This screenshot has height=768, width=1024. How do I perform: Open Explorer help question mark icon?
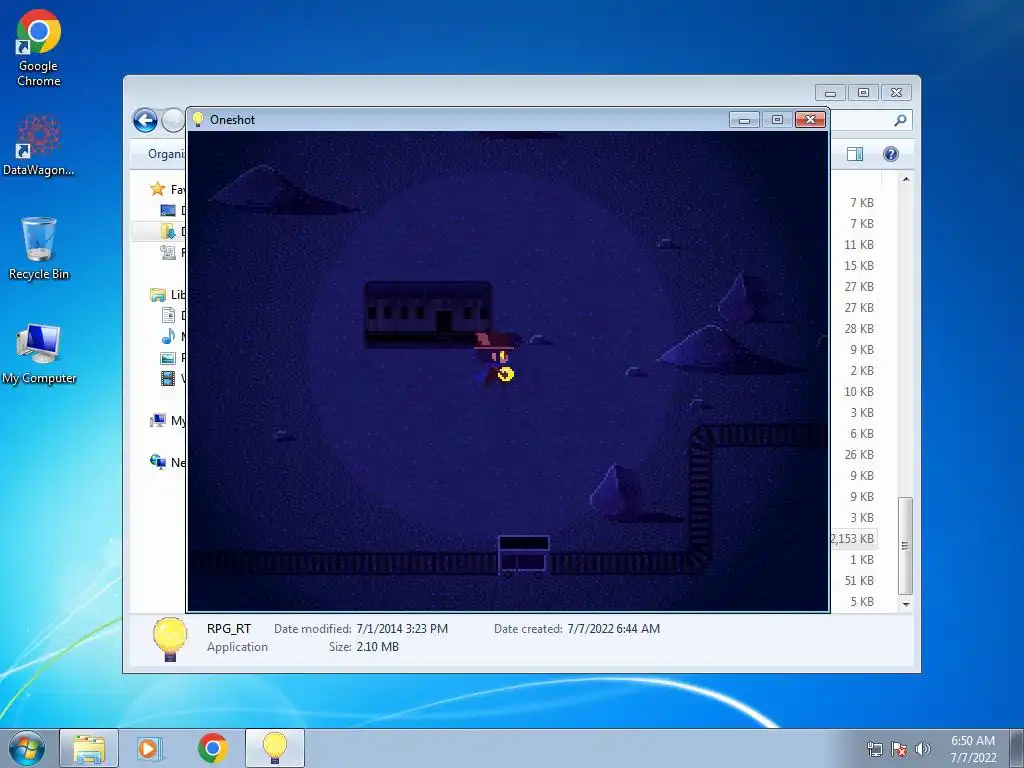(891, 153)
